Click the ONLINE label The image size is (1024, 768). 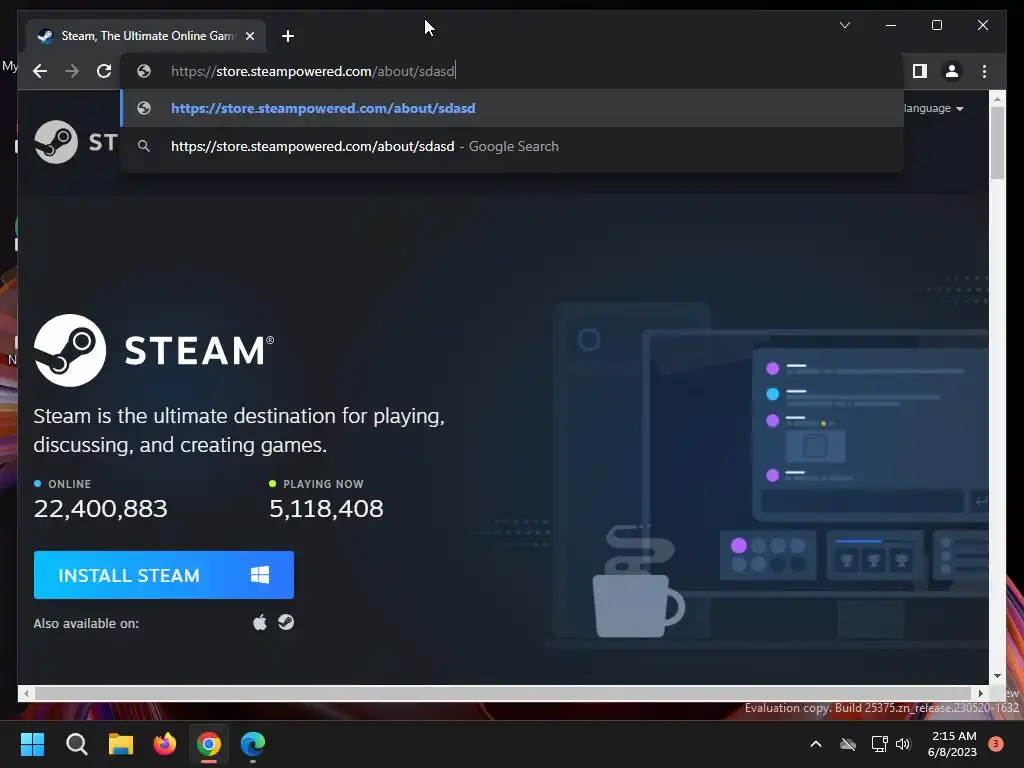(x=70, y=484)
